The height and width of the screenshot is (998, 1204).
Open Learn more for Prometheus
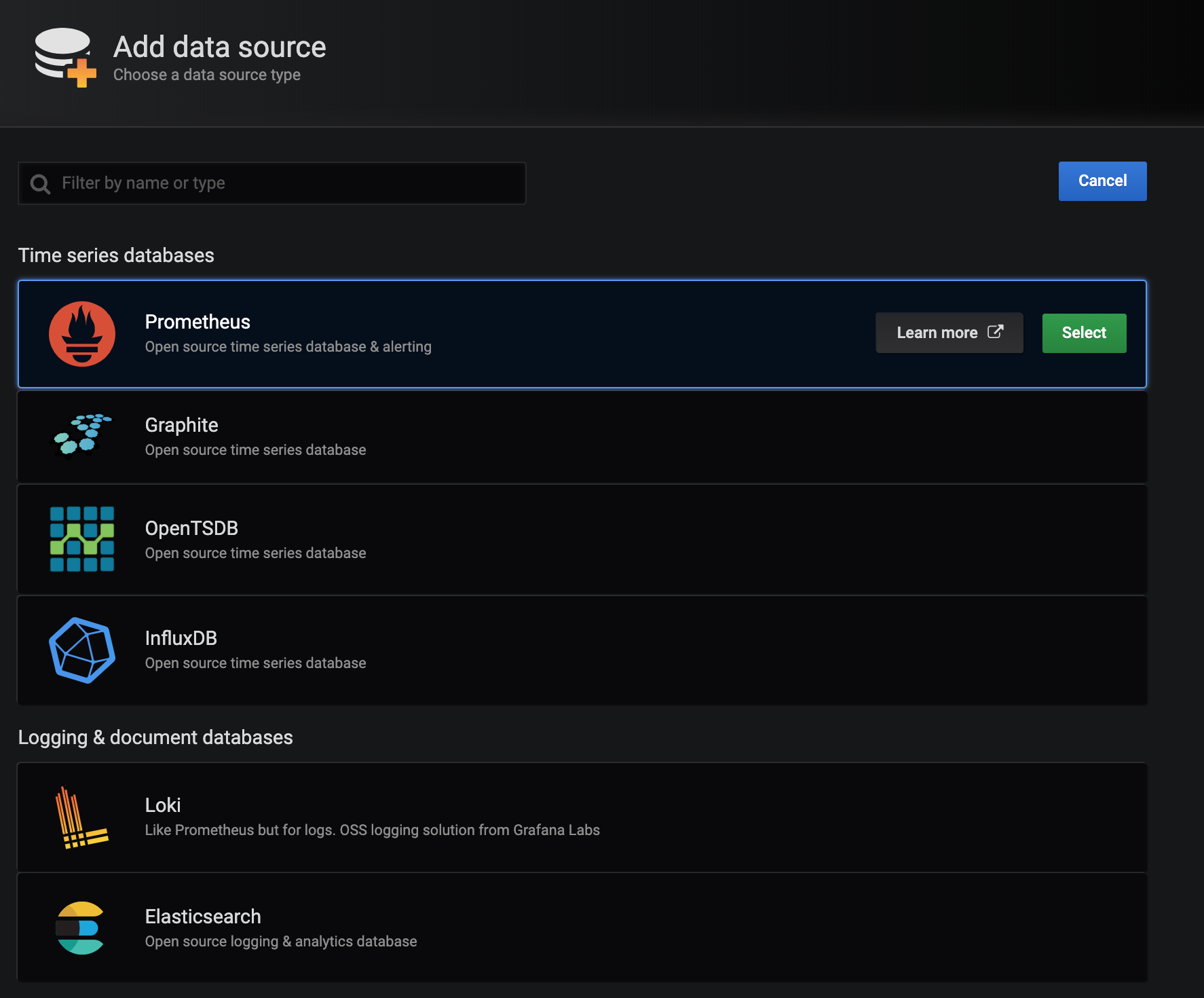click(949, 333)
